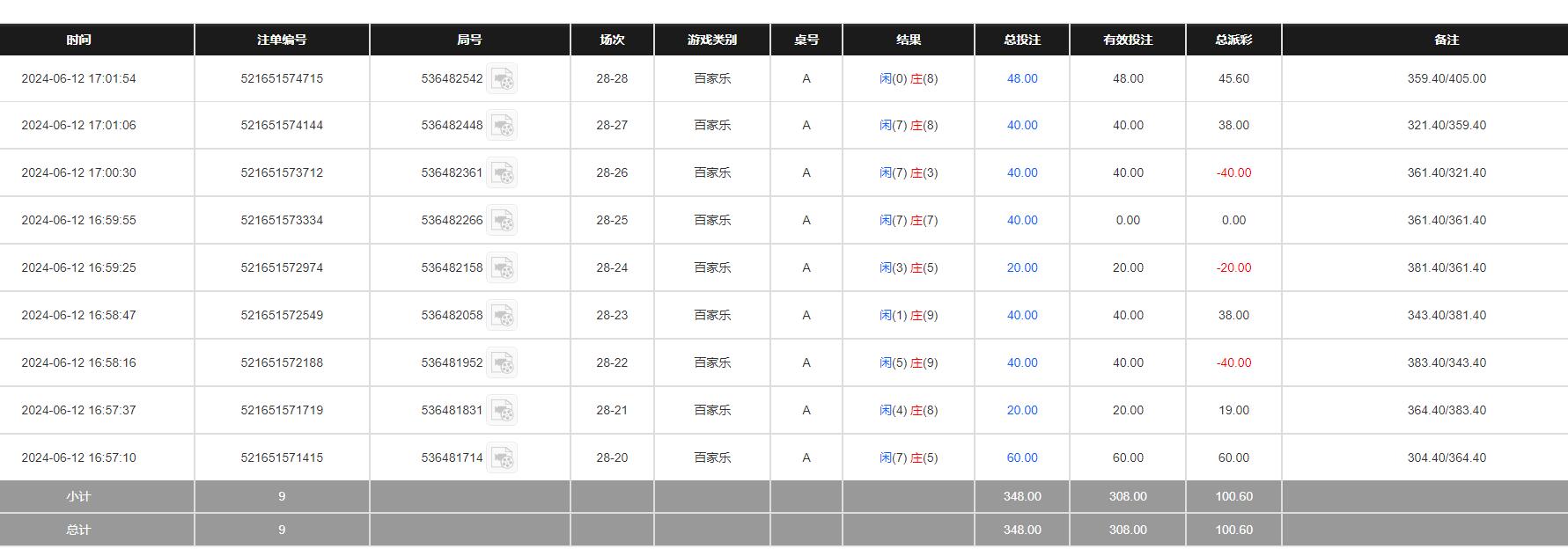Open the 48.00 total bet link

pos(1021,78)
